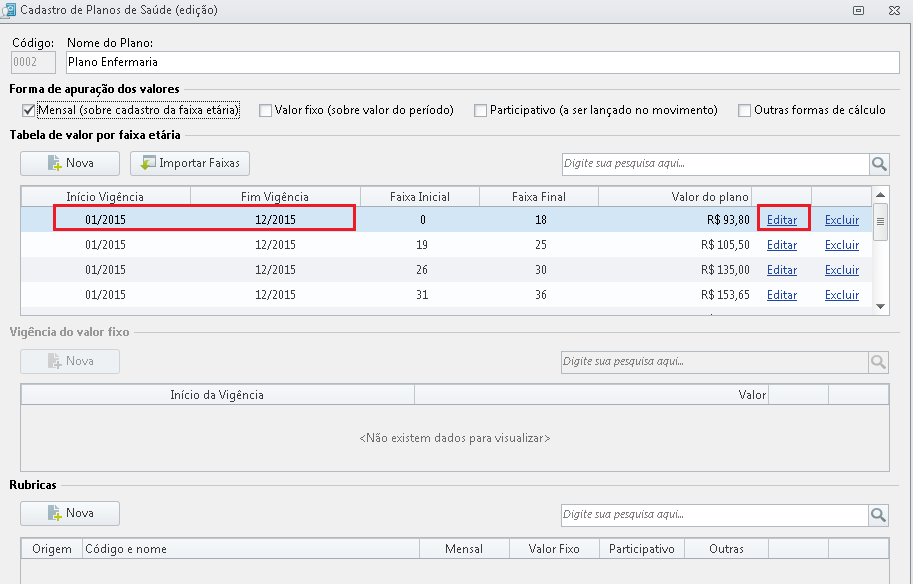Select the R$ 135,00 value cell
913x584 pixels.
(x=675, y=270)
